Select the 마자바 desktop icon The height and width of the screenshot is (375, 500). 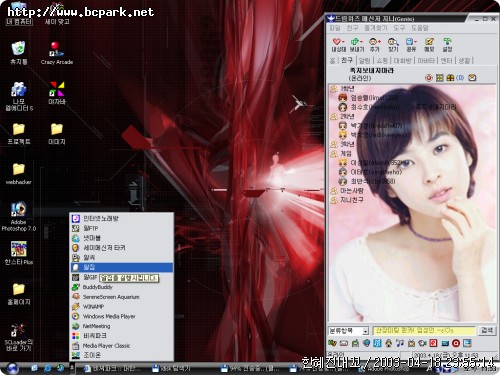click(x=57, y=93)
